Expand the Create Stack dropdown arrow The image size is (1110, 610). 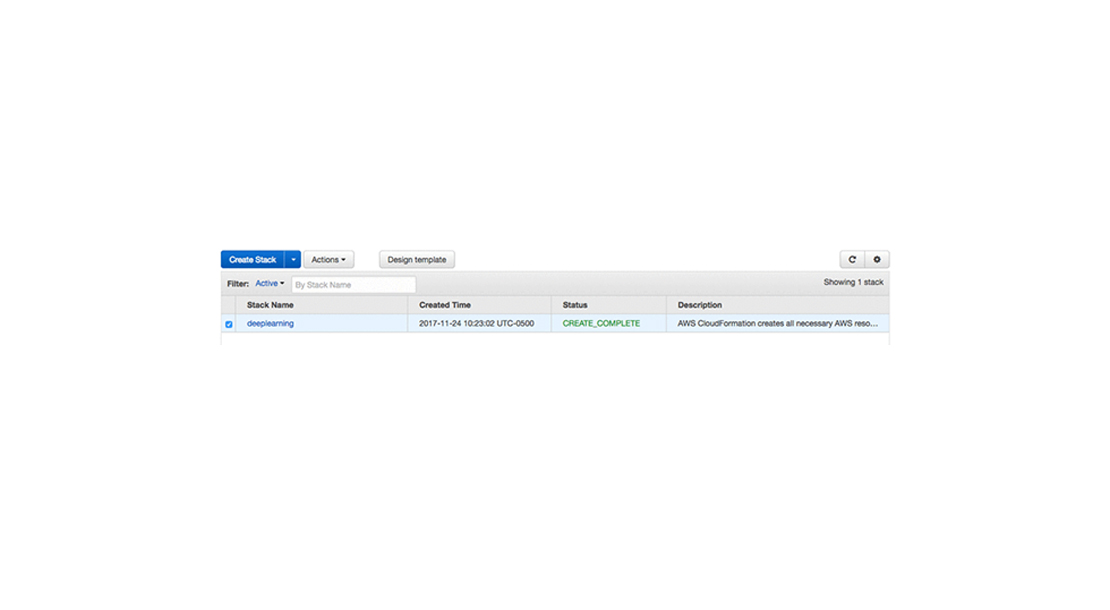[x=293, y=260]
